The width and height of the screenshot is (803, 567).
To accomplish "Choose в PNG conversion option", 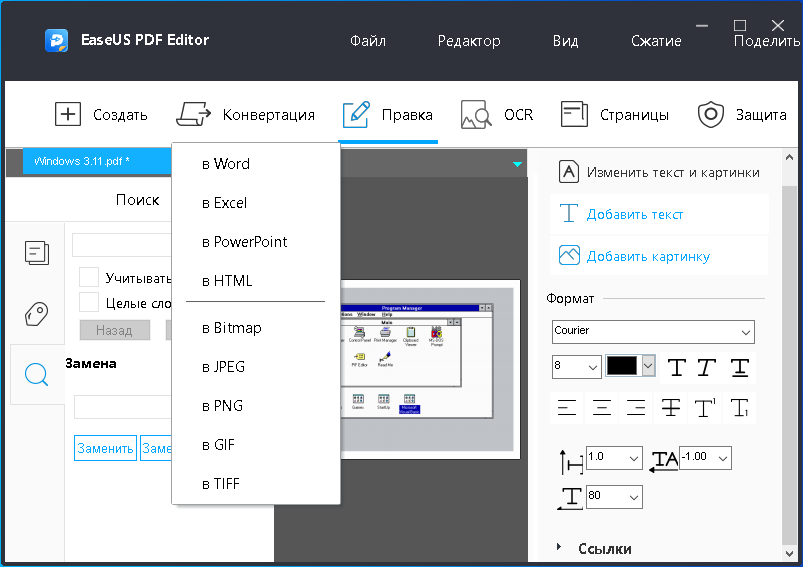I will pos(256,406).
